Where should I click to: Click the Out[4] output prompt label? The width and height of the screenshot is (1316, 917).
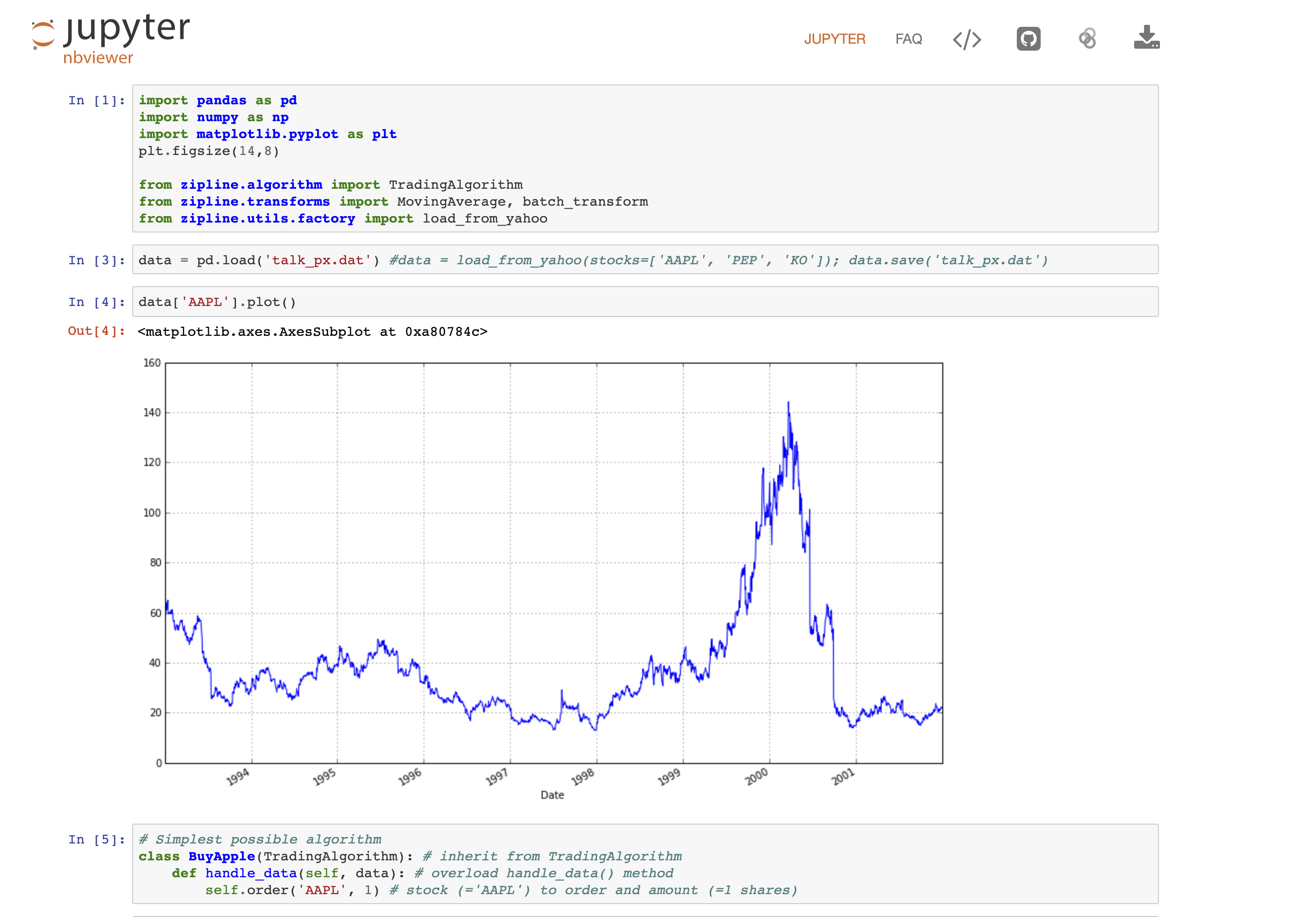click(96, 331)
